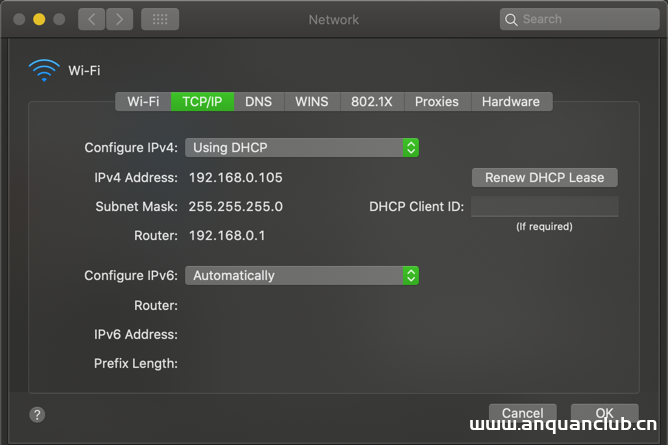Show all preferences grid icon
Viewport: 668px width, 445px height.
click(160, 19)
